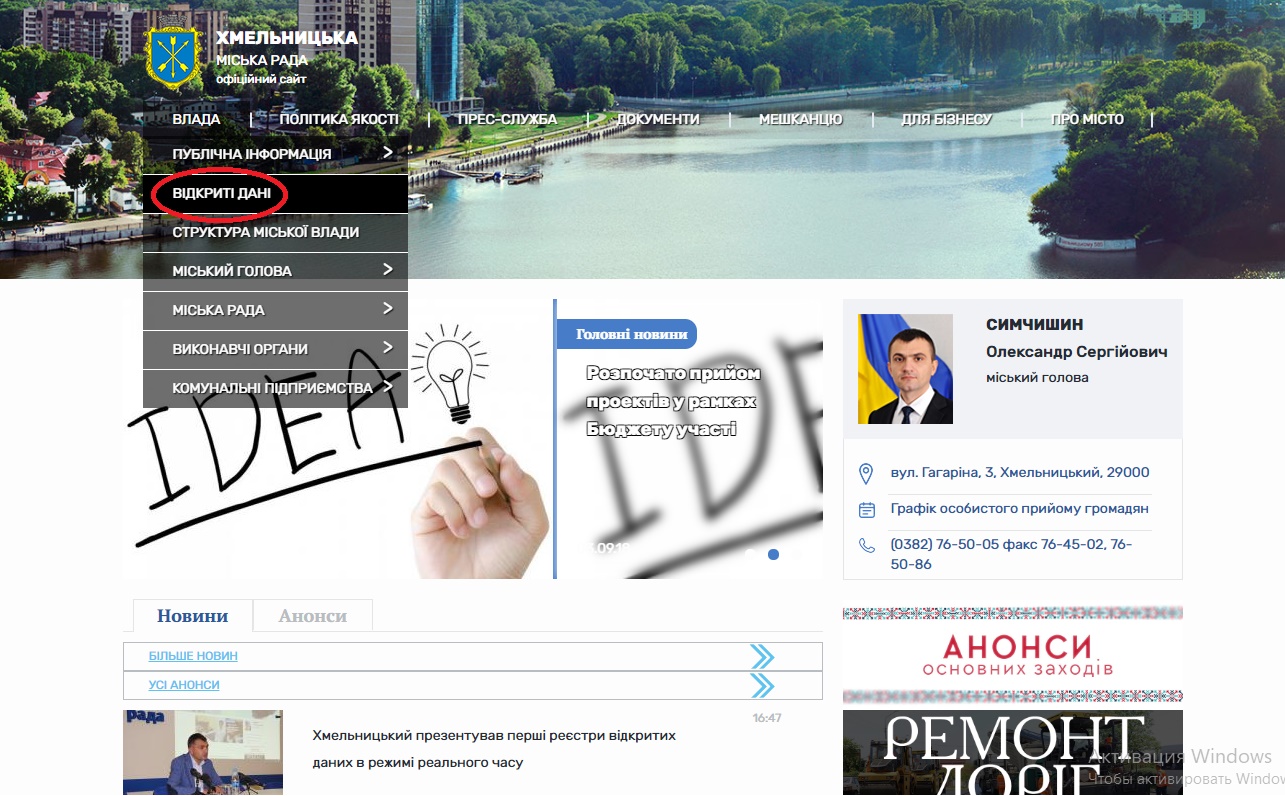Open the БІЛЬШЕ НОВИН link
This screenshot has height=796, width=1285.
pyautogui.click(x=193, y=656)
